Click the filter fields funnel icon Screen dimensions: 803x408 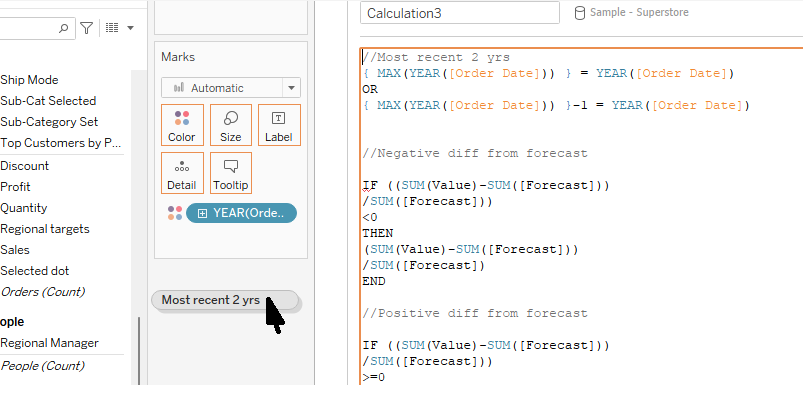pos(86,29)
